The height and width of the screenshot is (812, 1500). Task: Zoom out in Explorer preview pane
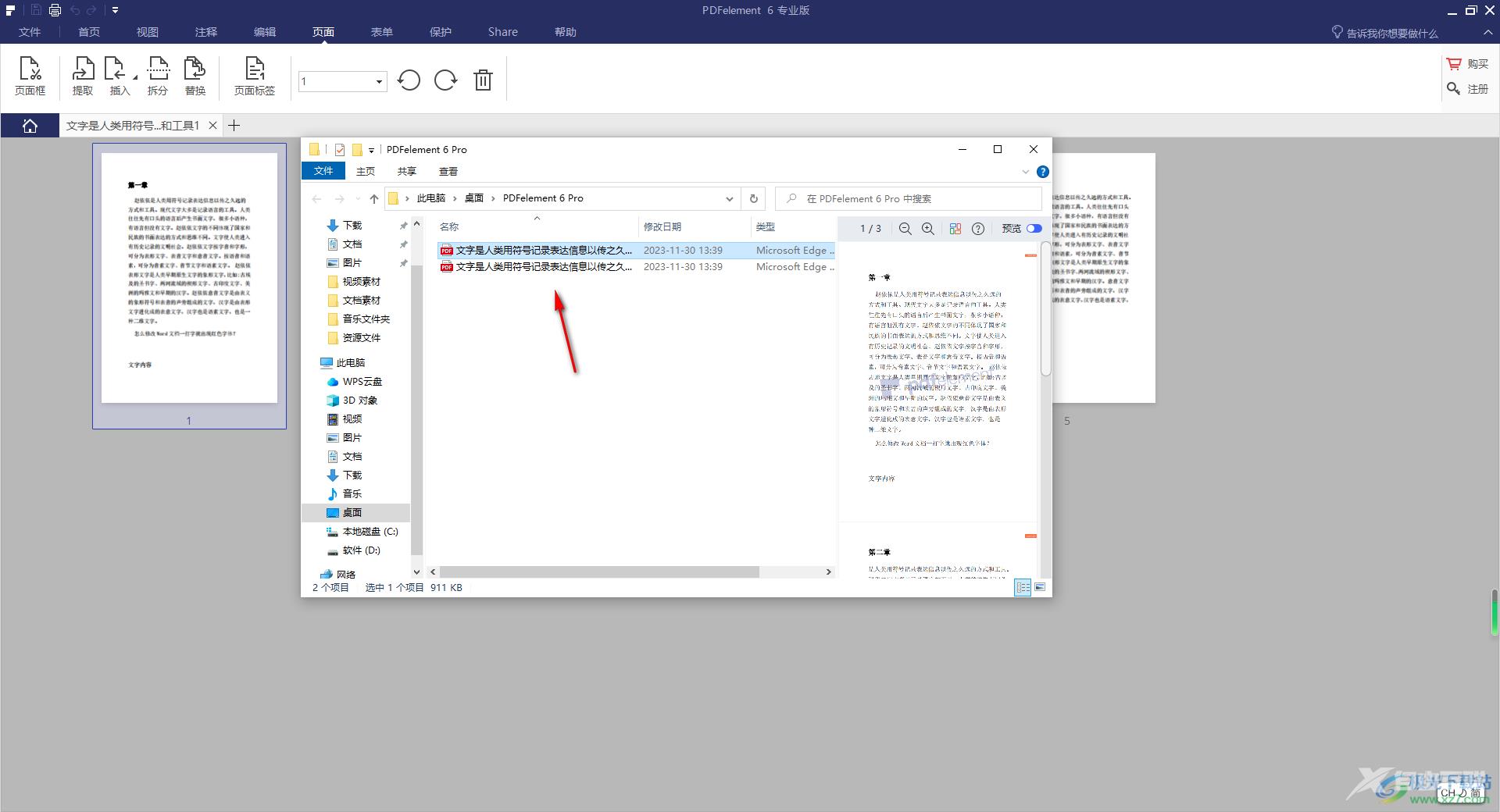905,229
